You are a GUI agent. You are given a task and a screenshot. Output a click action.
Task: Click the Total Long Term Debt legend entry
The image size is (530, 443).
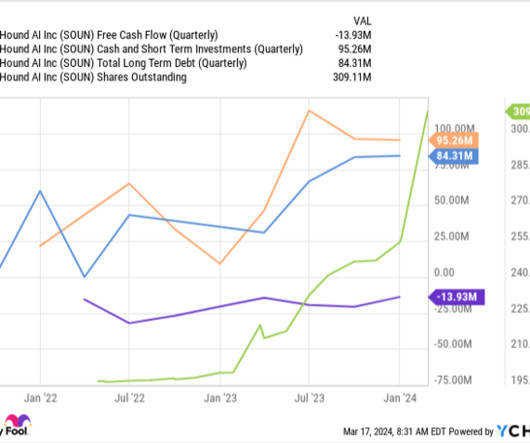[x=123, y=63]
